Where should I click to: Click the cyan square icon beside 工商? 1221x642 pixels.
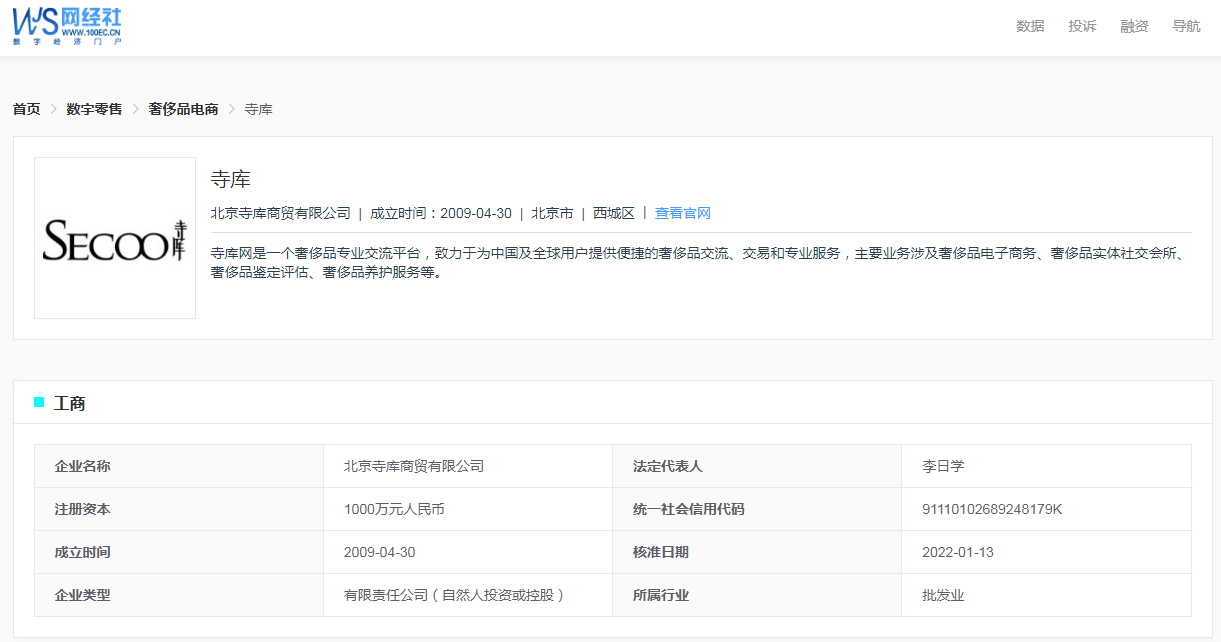tap(39, 402)
